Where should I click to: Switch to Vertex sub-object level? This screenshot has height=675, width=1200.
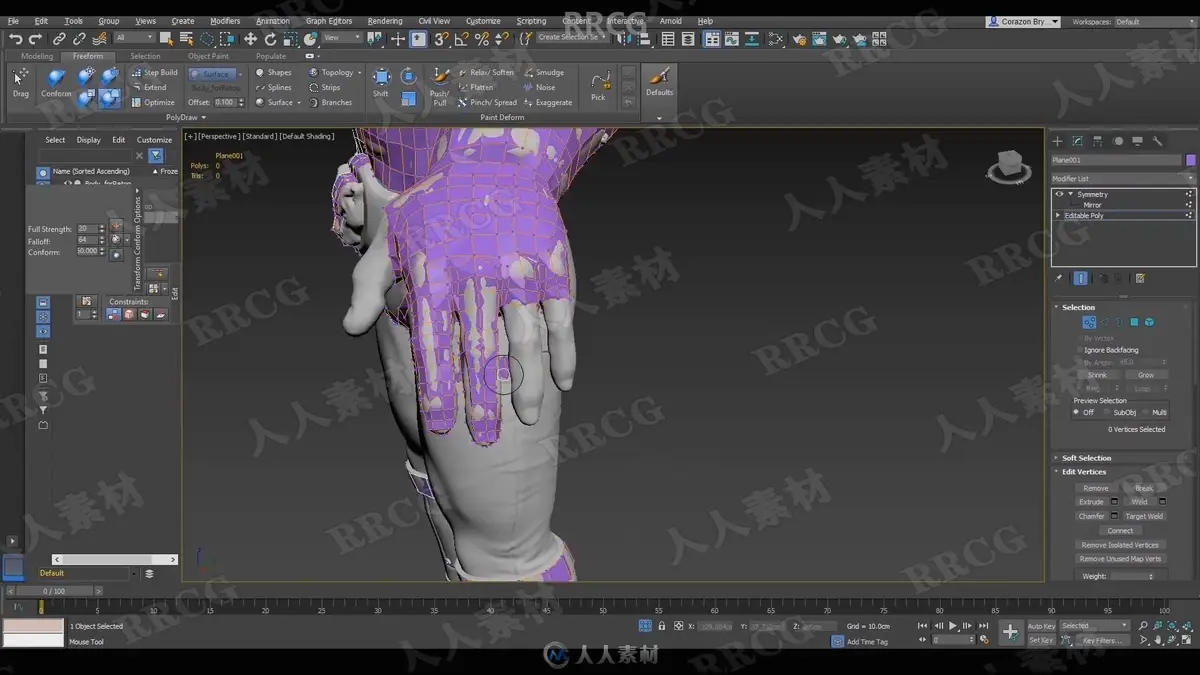tap(1089, 322)
